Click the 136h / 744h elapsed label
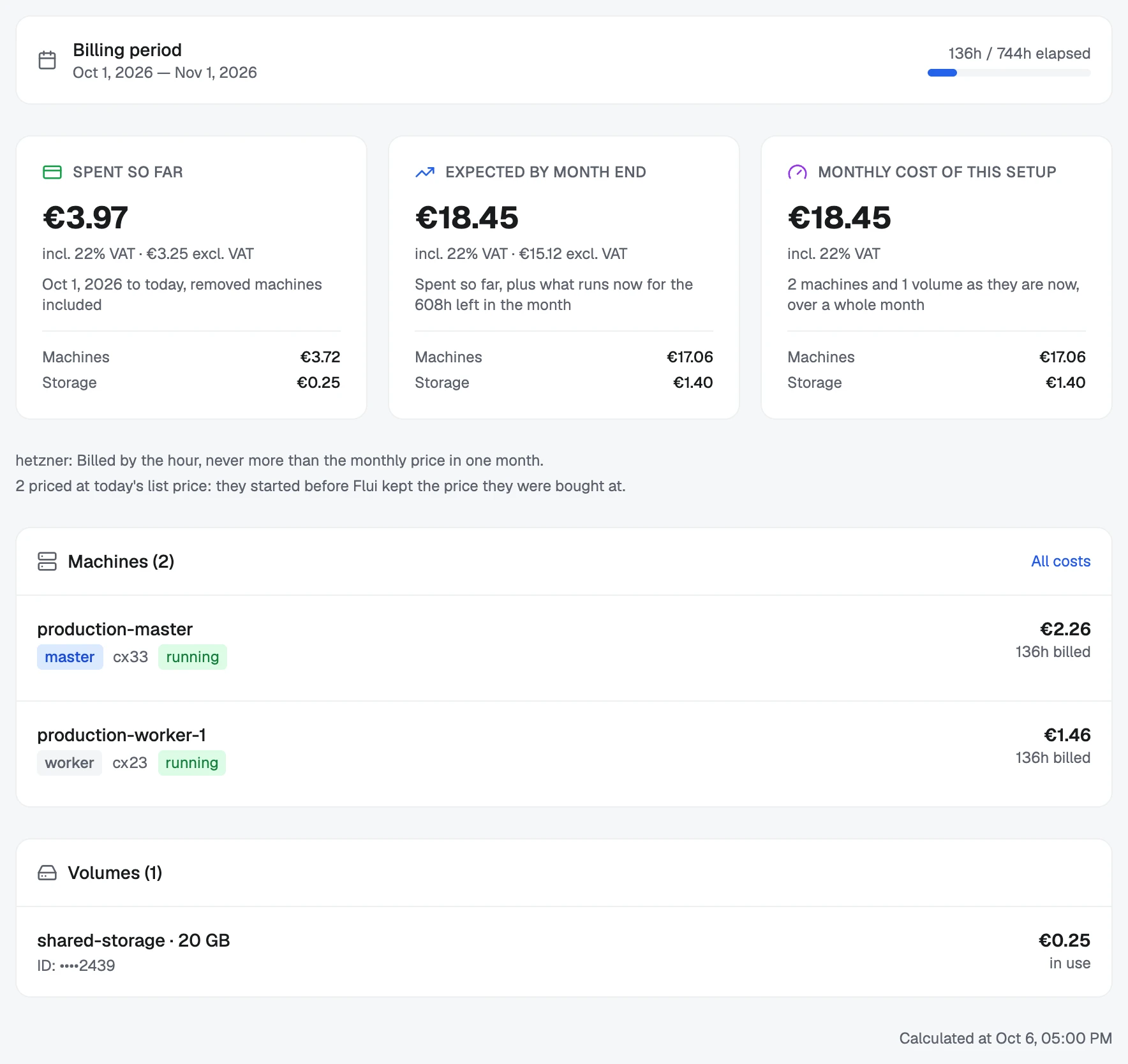Image resolution: width=1128 pixels, height=1064 pixels. [x=1019, y=54]
